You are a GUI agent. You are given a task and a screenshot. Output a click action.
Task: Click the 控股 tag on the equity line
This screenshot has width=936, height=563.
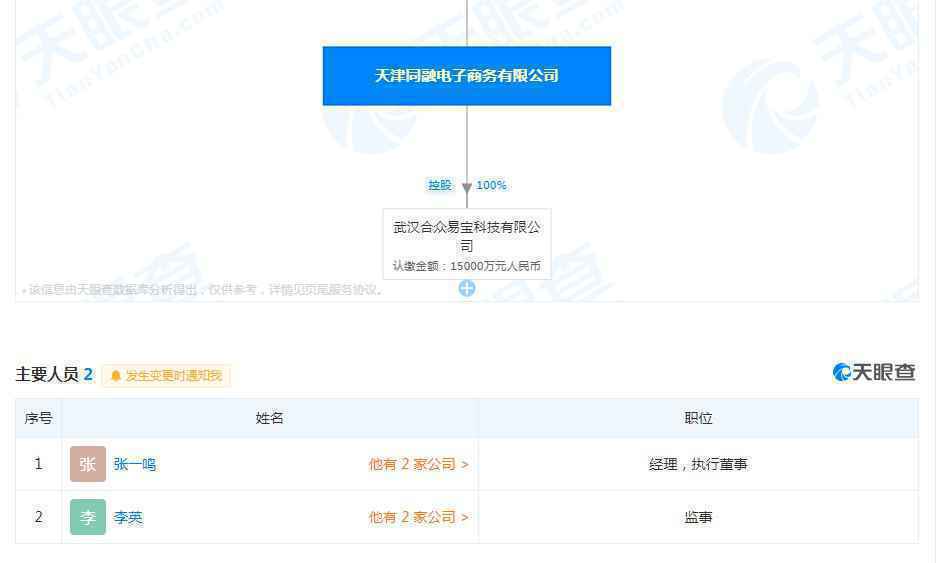440,185
